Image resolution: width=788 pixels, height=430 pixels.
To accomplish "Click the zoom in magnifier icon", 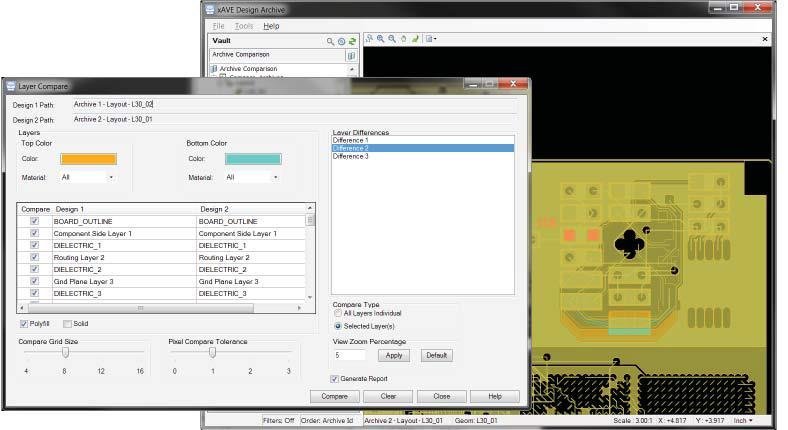I will click(x=380, y=39).
